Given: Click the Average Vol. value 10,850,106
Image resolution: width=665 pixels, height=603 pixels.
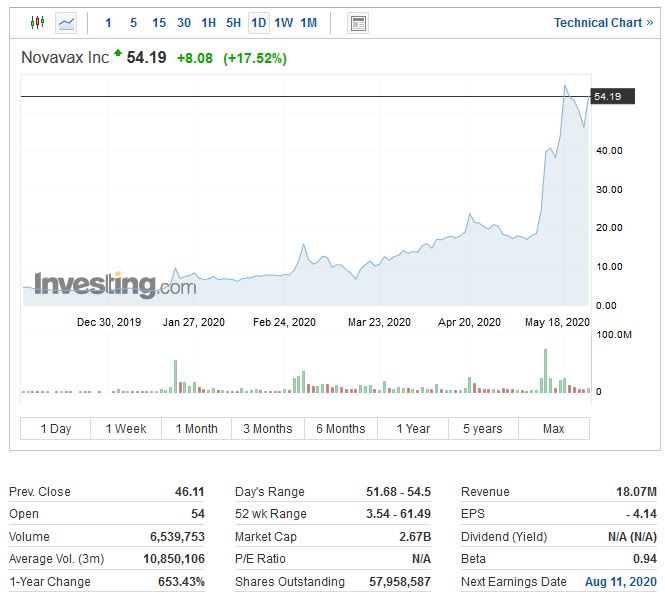Looking at the screenshot, I should point(174,558).
